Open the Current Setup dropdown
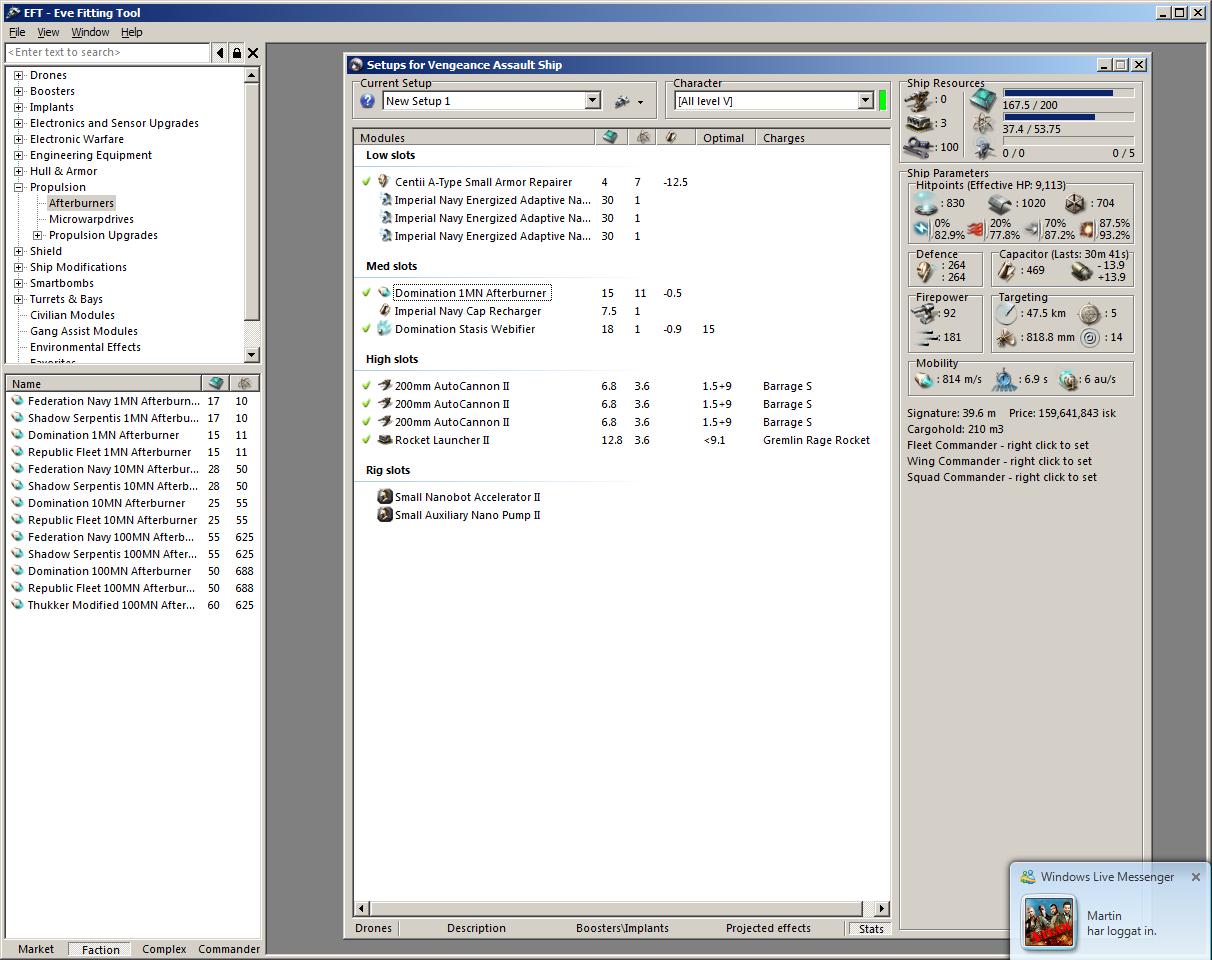 592,101
